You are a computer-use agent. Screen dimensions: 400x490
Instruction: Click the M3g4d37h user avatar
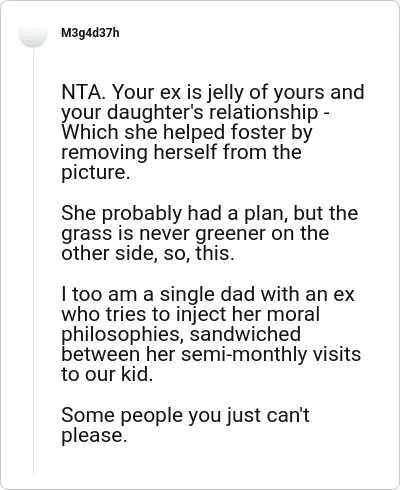(x=33, y=36)
